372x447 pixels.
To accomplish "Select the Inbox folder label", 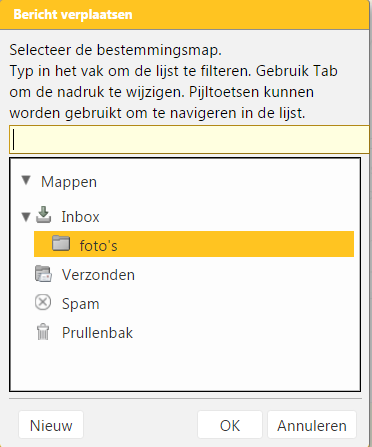I will (x=80, y=217).
